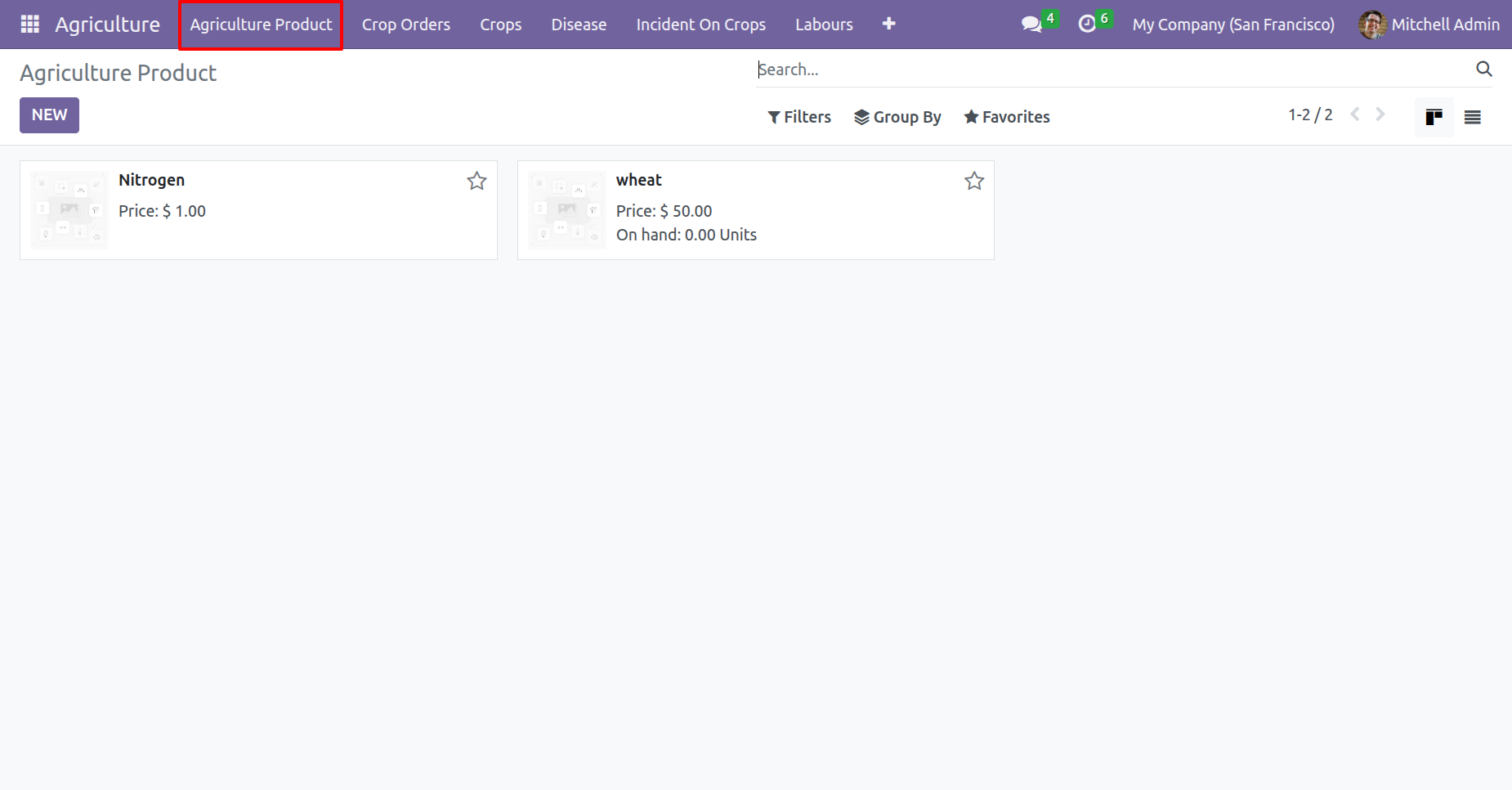This screenshot has width=1512, height=790.
Task: Switch to kanban view
Action: point(1434,117)
